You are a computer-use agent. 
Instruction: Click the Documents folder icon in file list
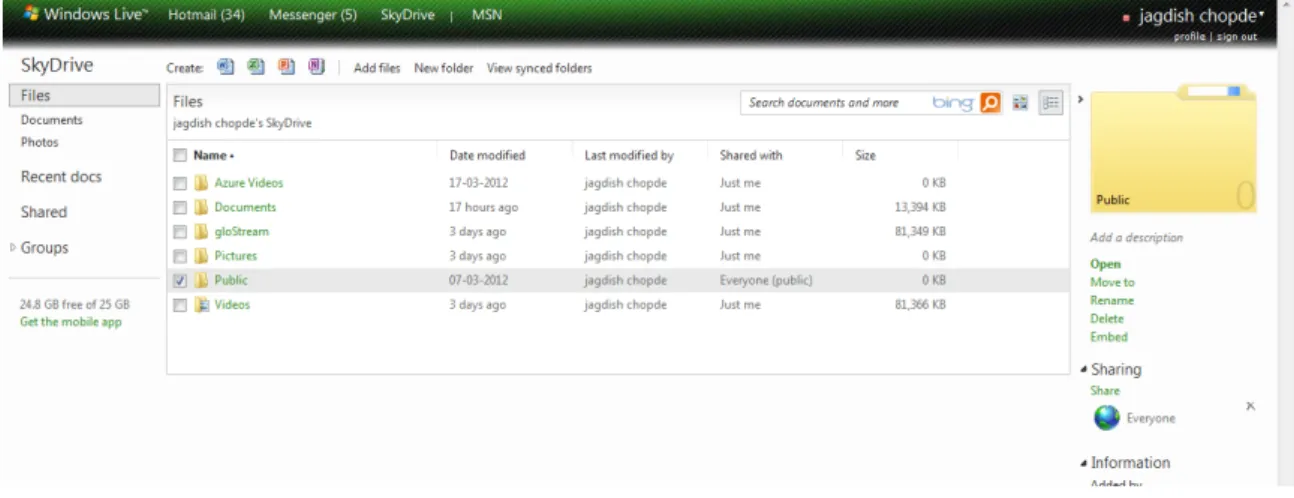click(x=201, y=207)
